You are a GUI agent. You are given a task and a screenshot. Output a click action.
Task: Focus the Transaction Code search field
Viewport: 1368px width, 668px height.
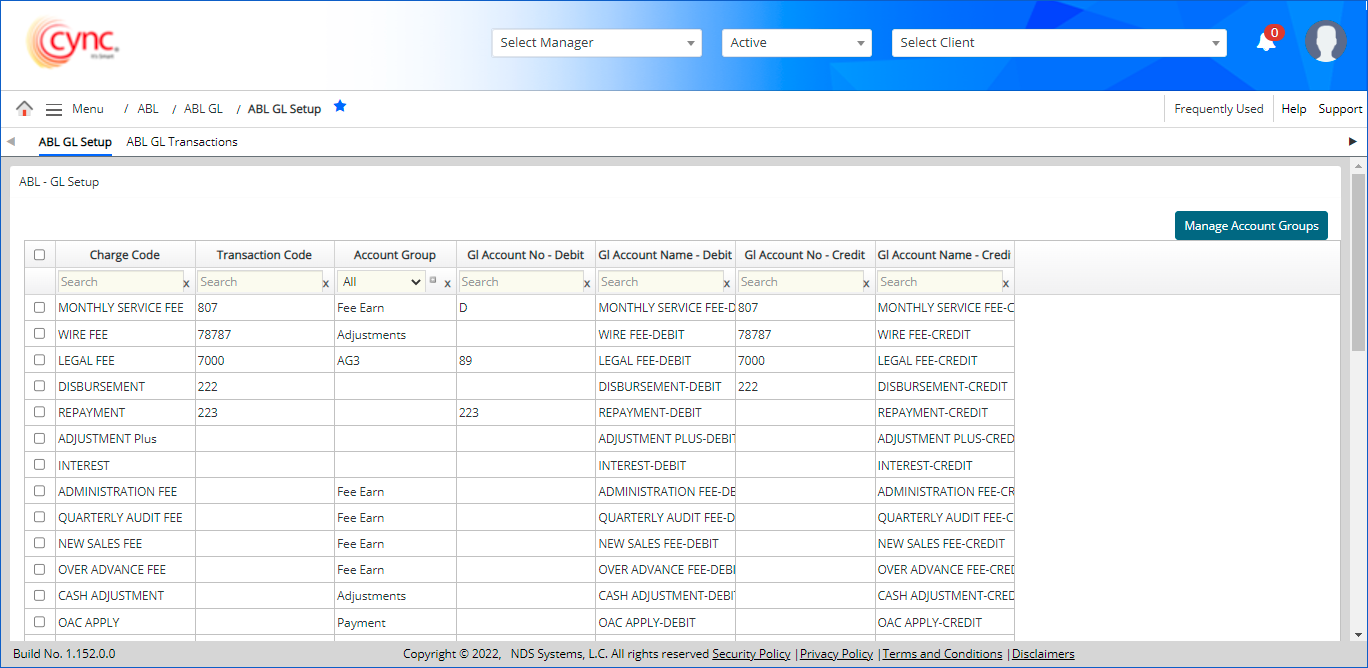pos(259,282)
